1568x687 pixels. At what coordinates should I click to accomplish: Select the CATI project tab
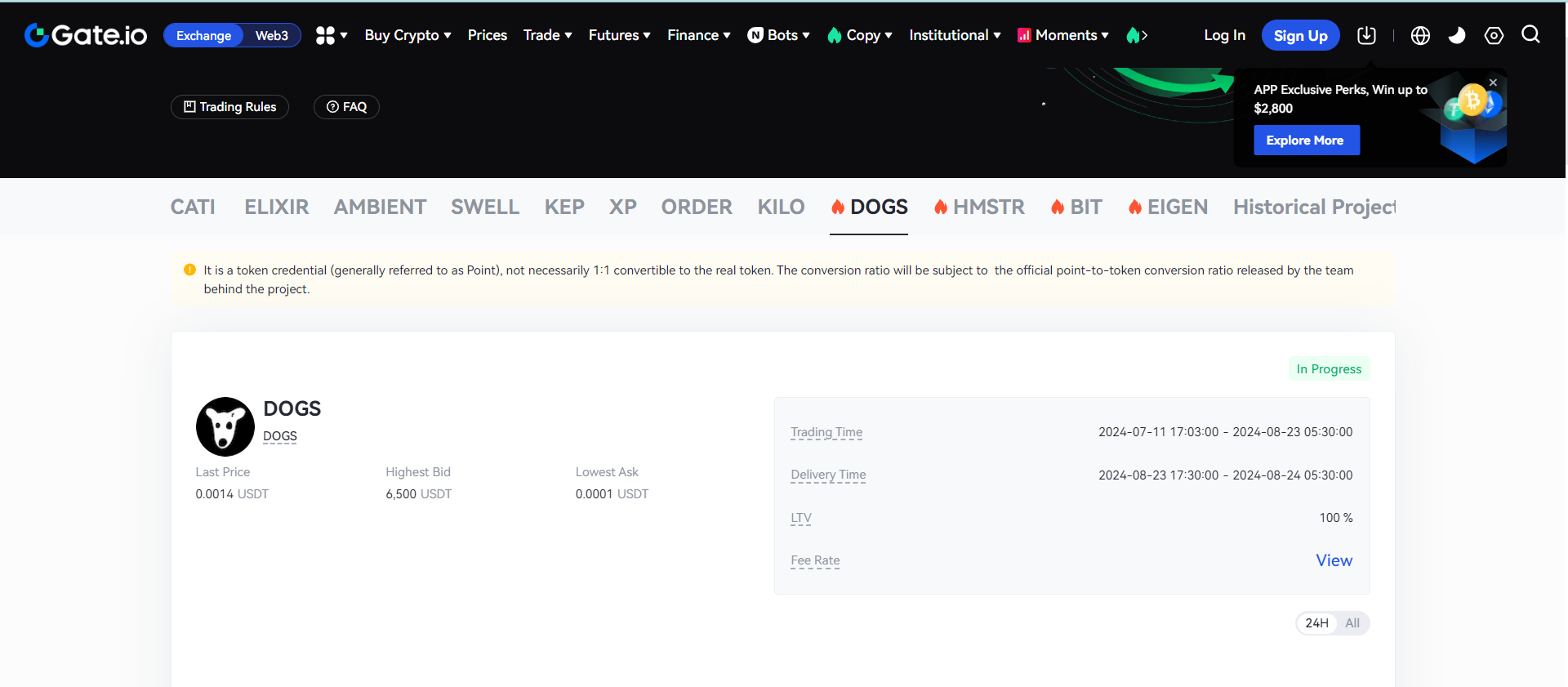pyautogui.click(x=193, y=207)
